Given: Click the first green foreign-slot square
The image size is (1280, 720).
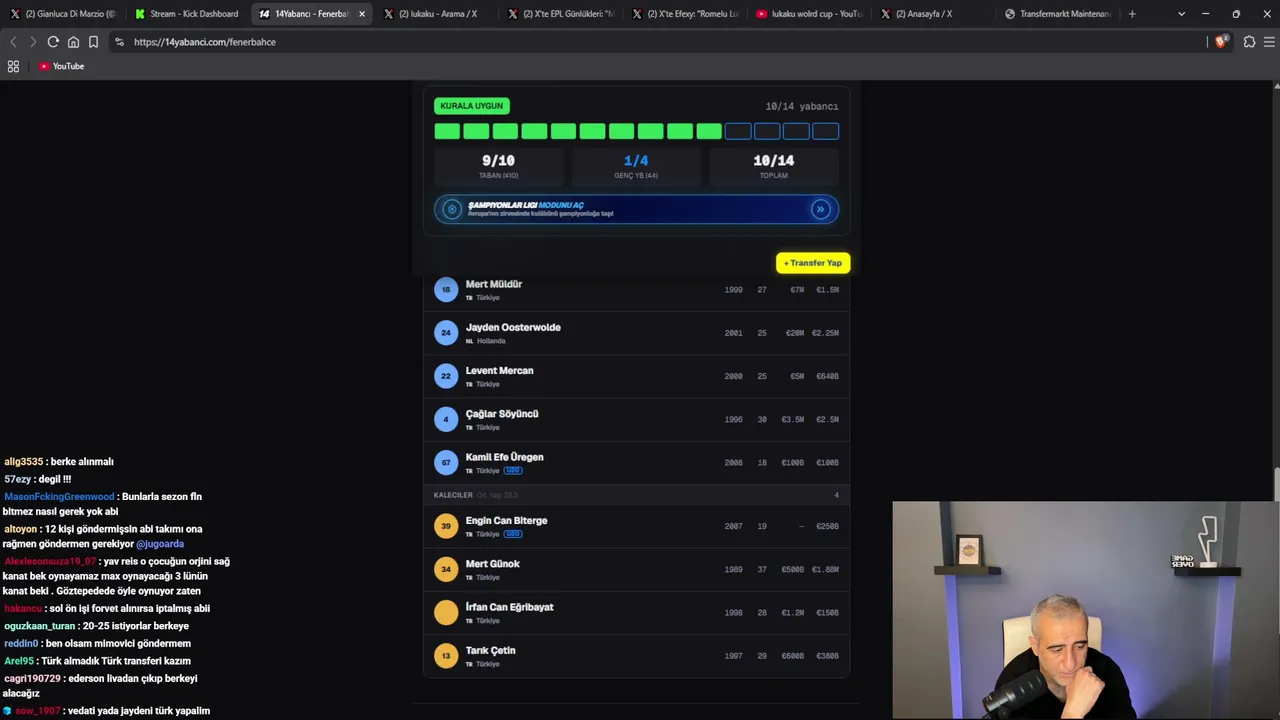Looking at the screenshot, I should [447, 131].
